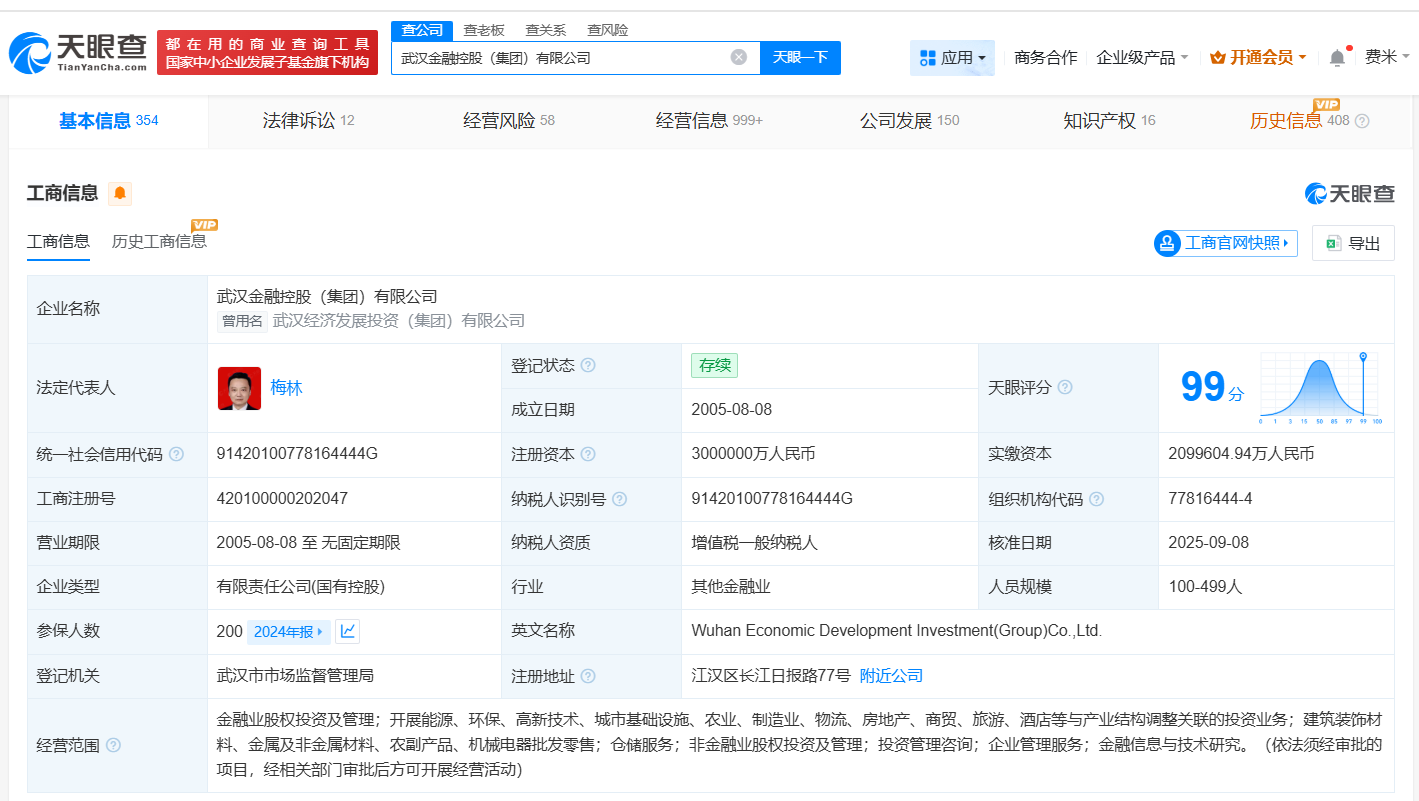Click the help icon beside 注册资本
The height and width of the screenshot is (801, 1419).
pos(587,453)
